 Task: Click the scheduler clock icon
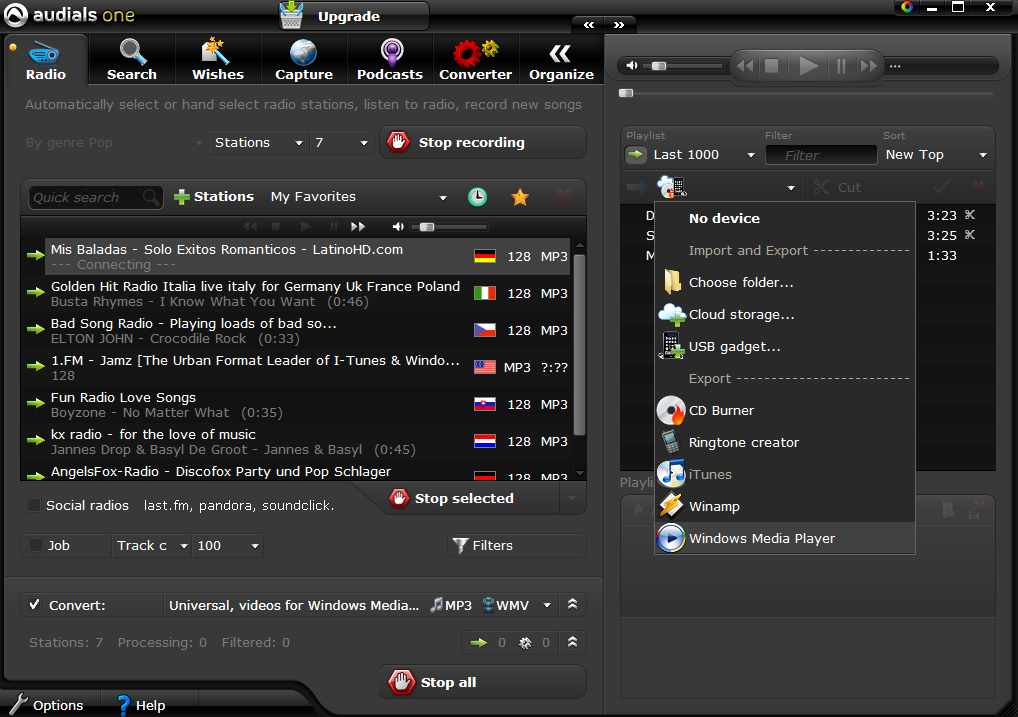(478, 197)
